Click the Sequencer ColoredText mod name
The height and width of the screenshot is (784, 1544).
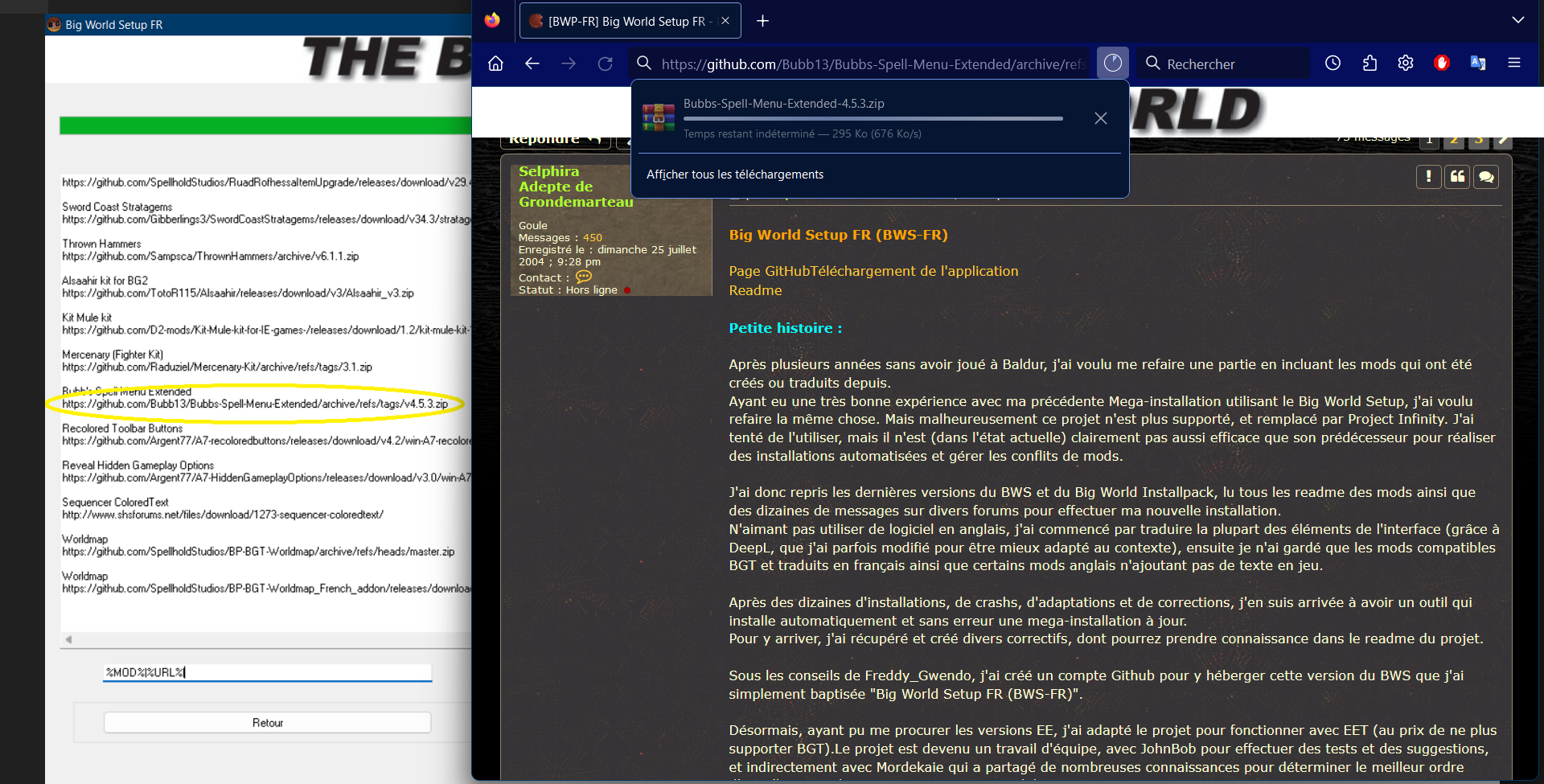tap(115, 502)
